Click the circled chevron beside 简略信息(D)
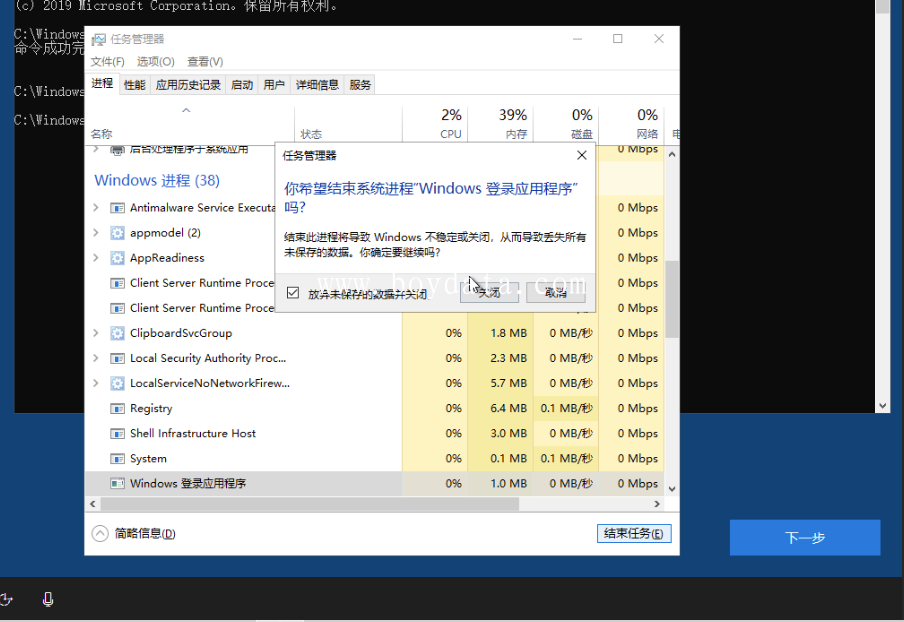Viewport: 904px width, 622px height. [100, 534]
